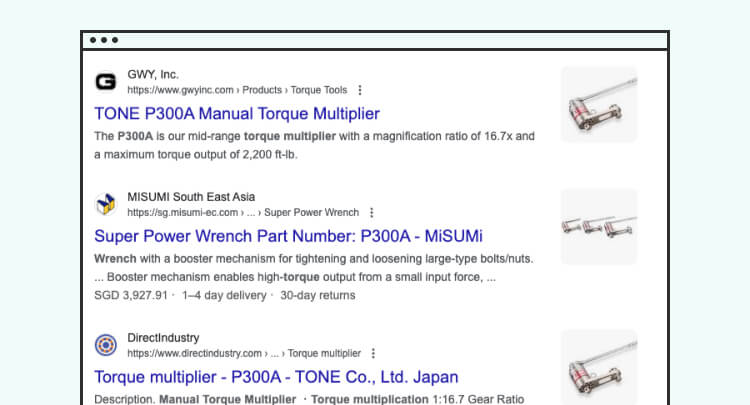
Task: Click the MISUMI South East Asia favicon
Action: 106,204
